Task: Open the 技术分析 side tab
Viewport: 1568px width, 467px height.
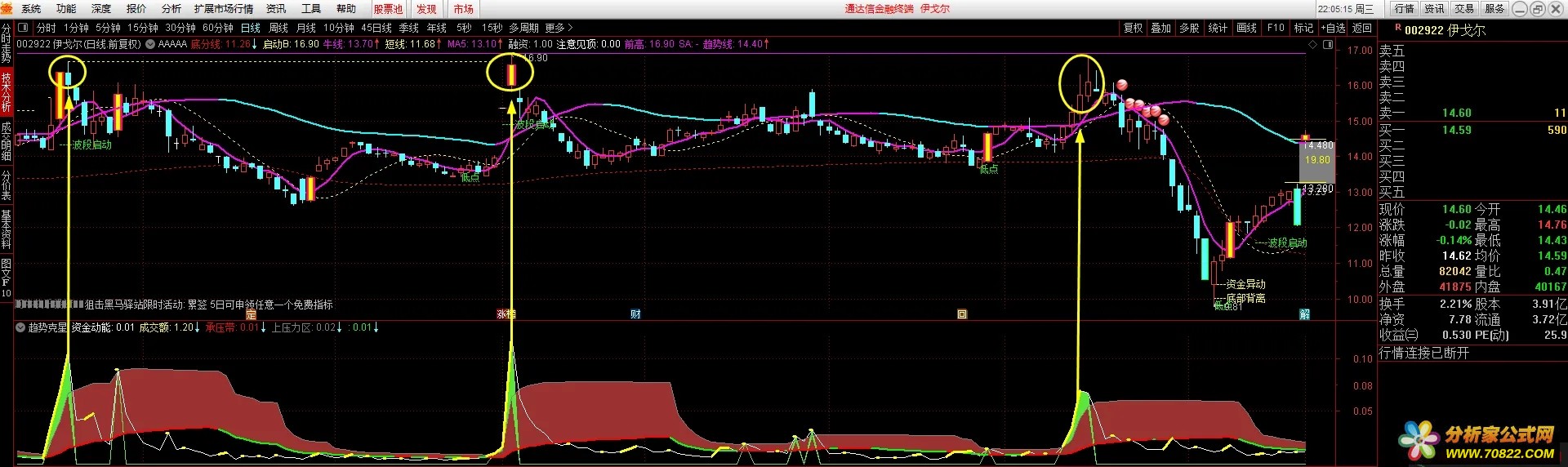Action: click(x=7, y=92)
